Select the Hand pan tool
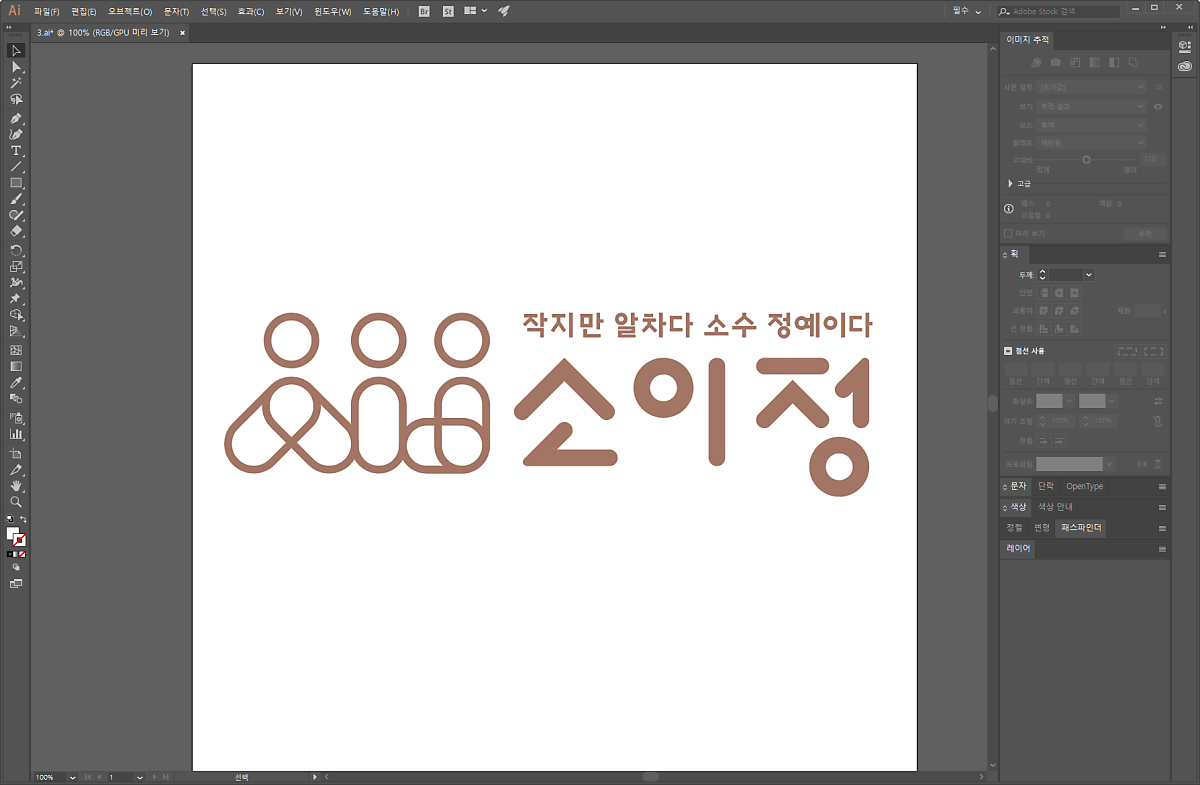The width and height of the screenshot is (1200, 785). point(16,486)
